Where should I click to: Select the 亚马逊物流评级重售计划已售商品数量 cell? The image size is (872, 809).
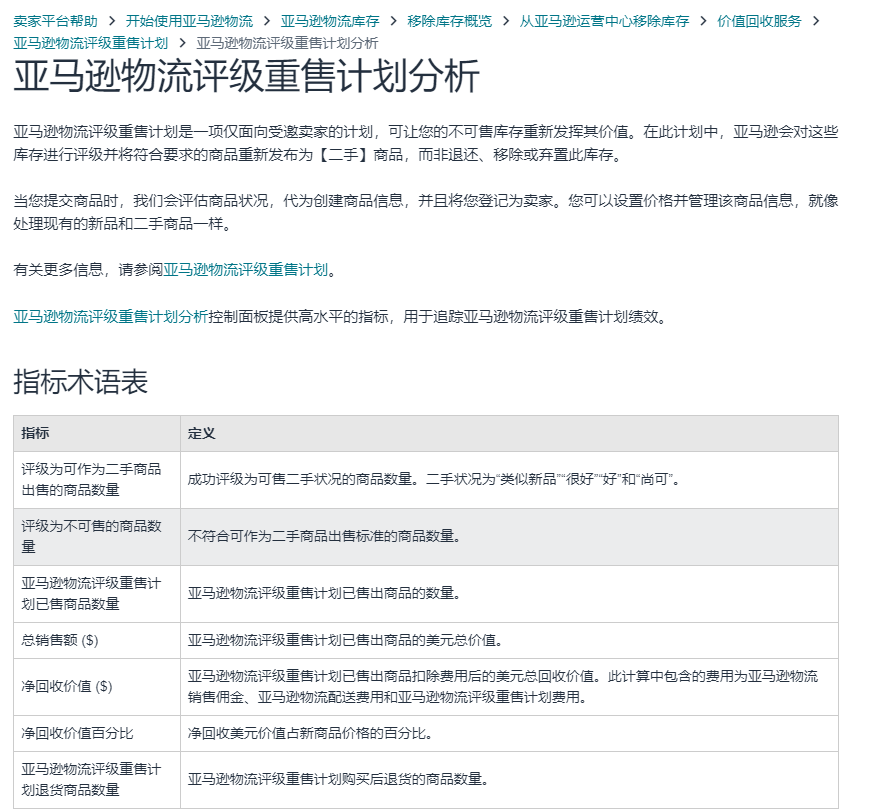(x=97, y=594)
